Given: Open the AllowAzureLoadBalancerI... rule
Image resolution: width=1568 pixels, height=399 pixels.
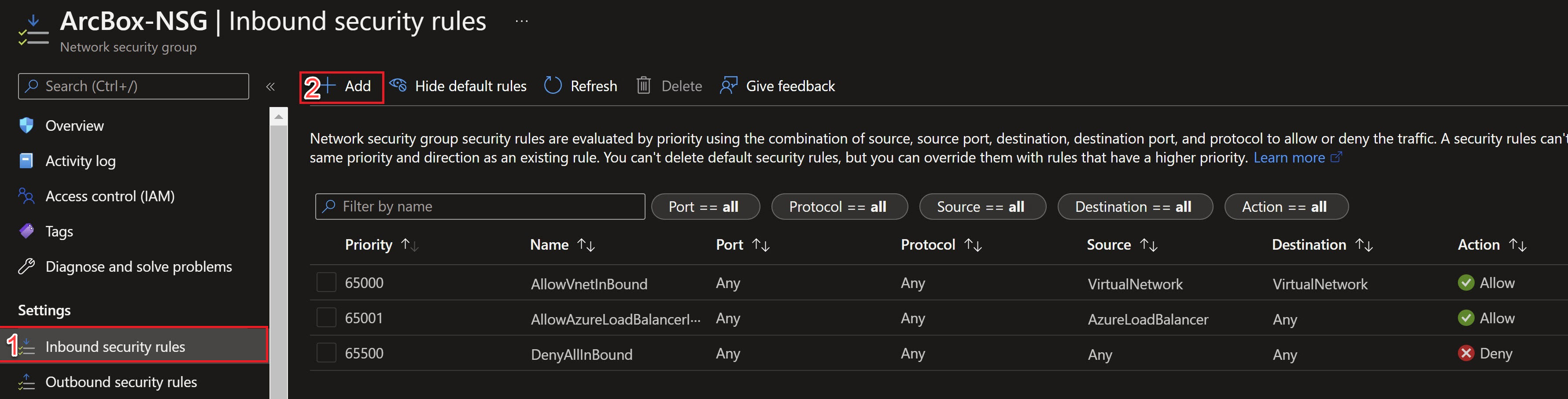Looking at the screenshot, I should [616, 319].
